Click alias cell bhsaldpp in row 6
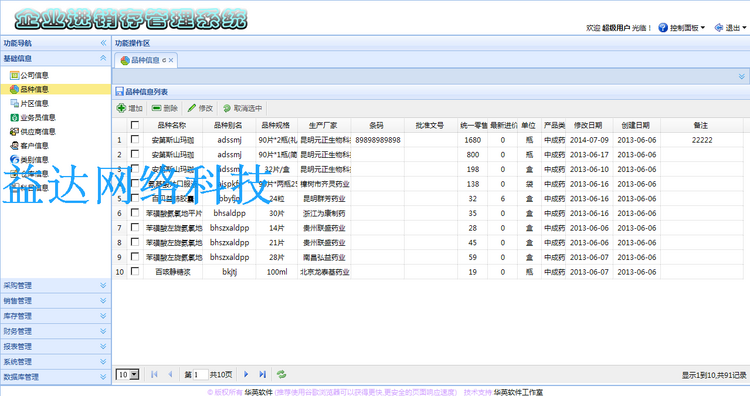Image resolution: width=750 pixels, height=396 pixels. pyautogui.click(x=230, y=213)
